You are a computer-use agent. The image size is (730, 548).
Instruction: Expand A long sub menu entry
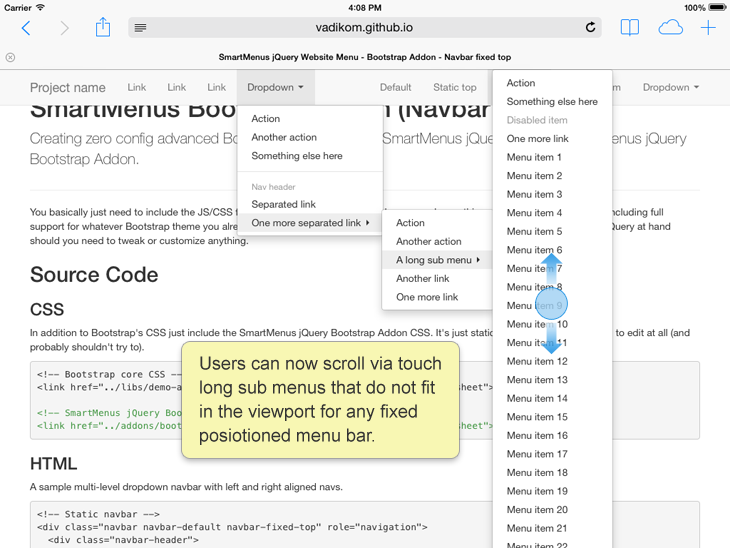point(437,260)
